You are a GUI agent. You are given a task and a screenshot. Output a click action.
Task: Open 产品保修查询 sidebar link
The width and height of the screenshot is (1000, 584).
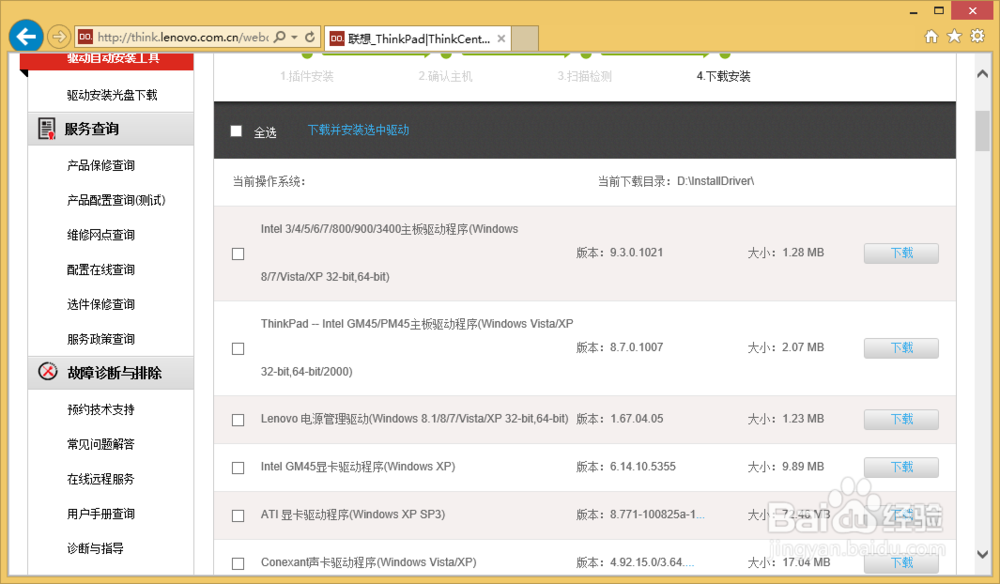pyautogui.click(x=101, y=165)
